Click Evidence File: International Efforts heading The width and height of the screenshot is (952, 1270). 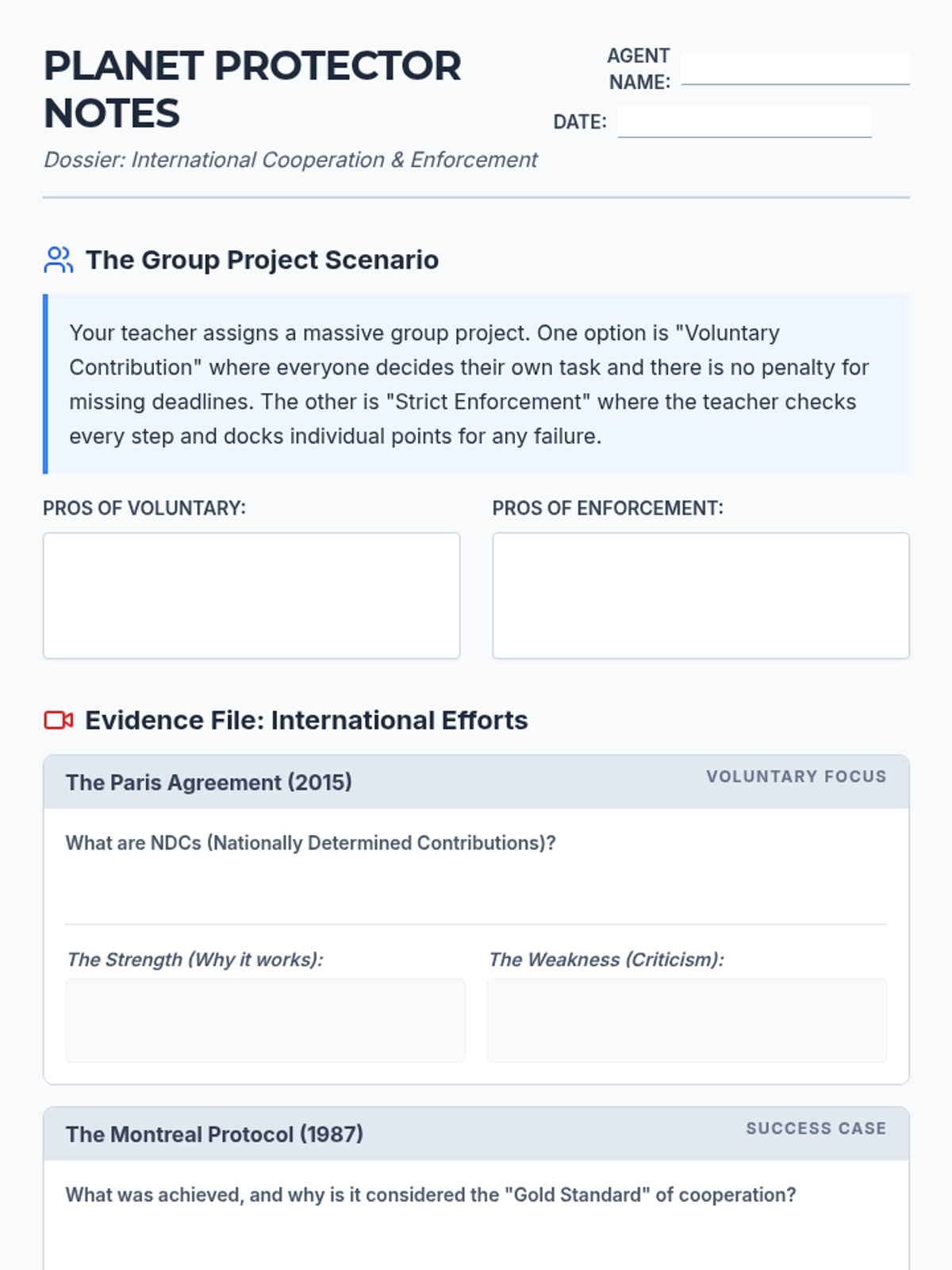point(306,720)
